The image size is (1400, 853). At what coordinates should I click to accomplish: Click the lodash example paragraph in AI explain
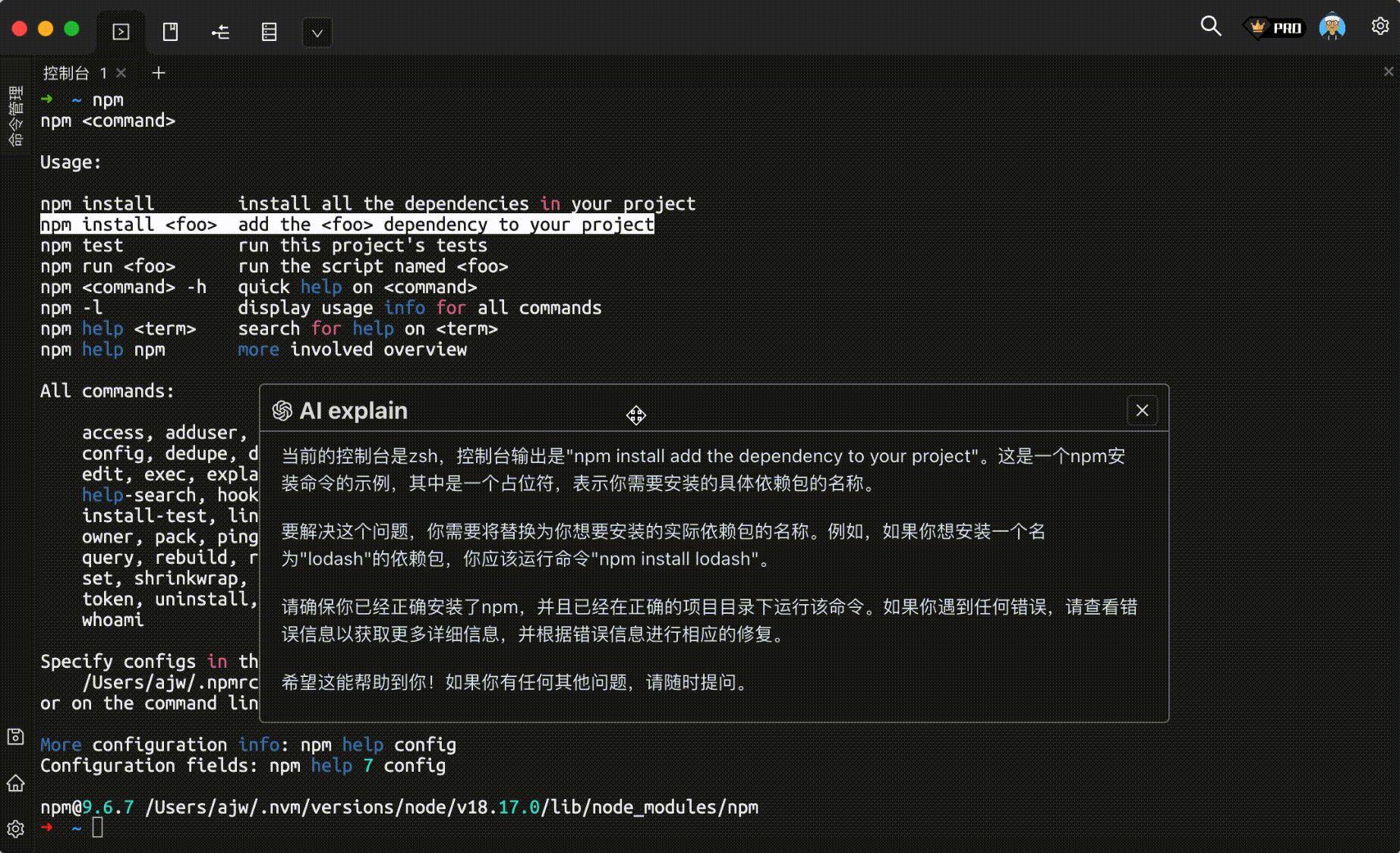click(664, 545)
